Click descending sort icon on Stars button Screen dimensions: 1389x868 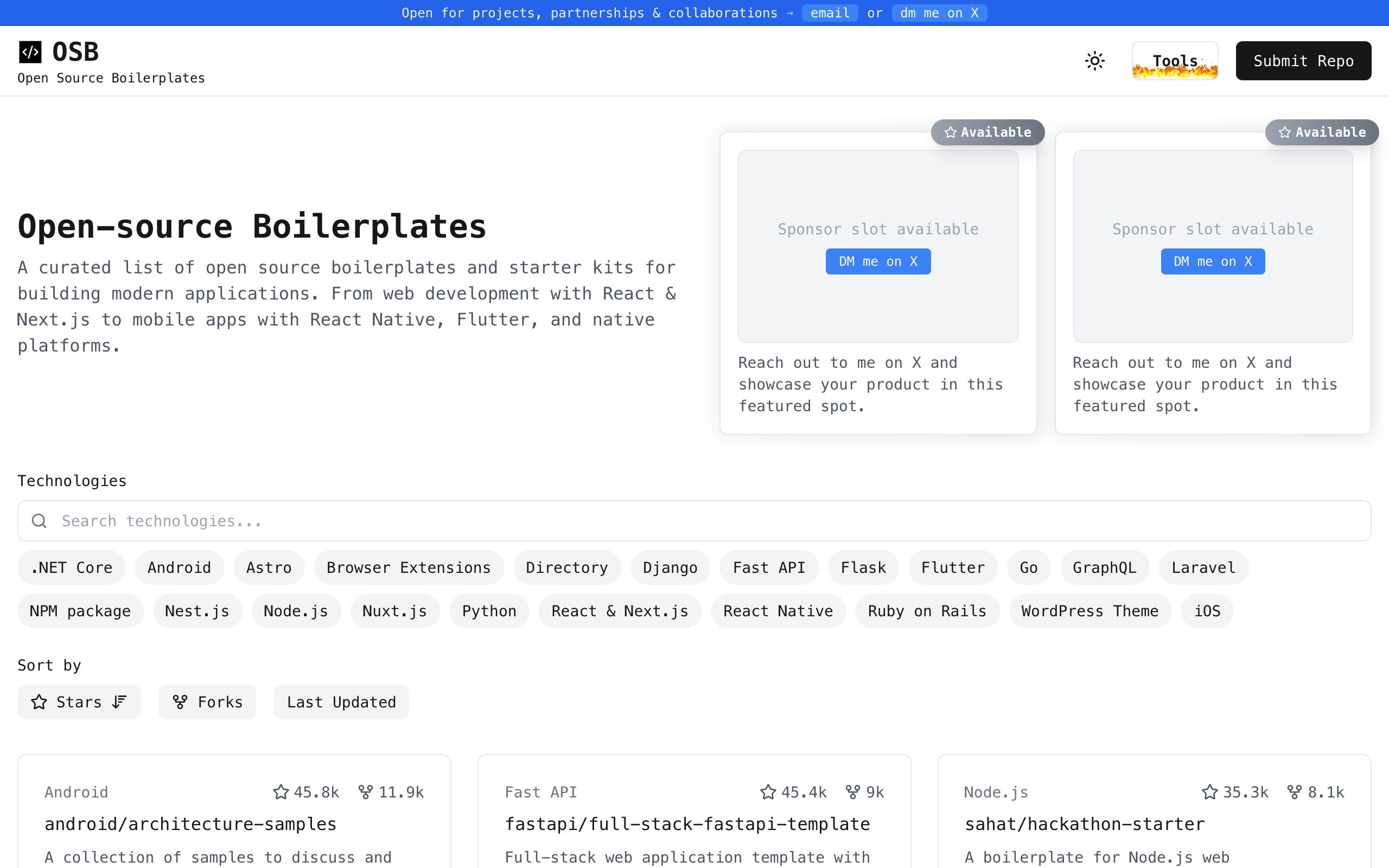(x=119, y=702)
